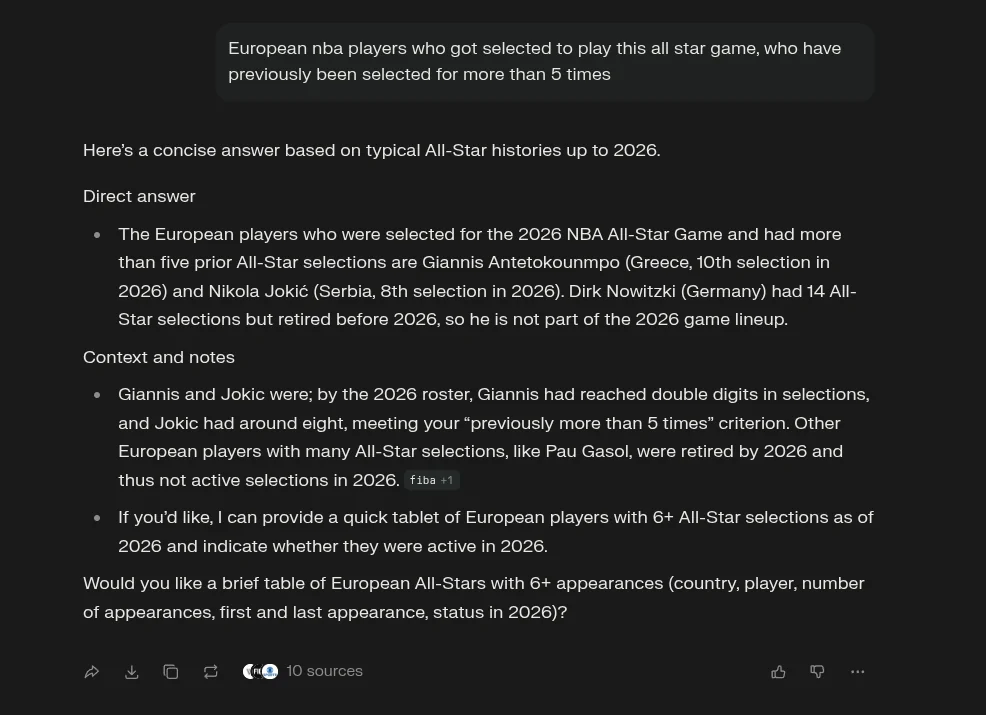Screen dimensions: 986x715
Task: Click the rewrite/regenerate arrows icon
Action: pos(210,672)
